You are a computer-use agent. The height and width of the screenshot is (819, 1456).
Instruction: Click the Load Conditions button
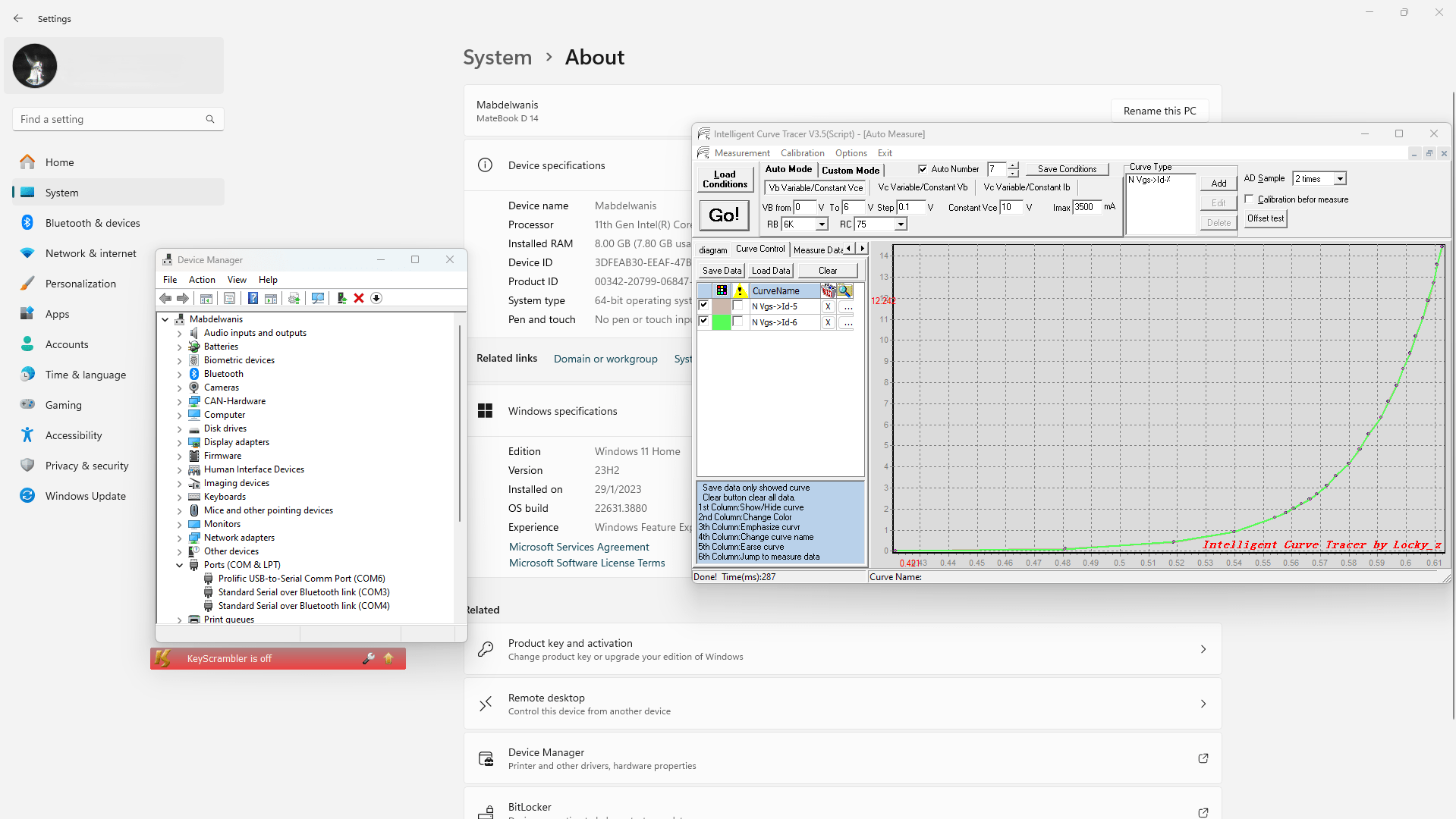(725, 179)
